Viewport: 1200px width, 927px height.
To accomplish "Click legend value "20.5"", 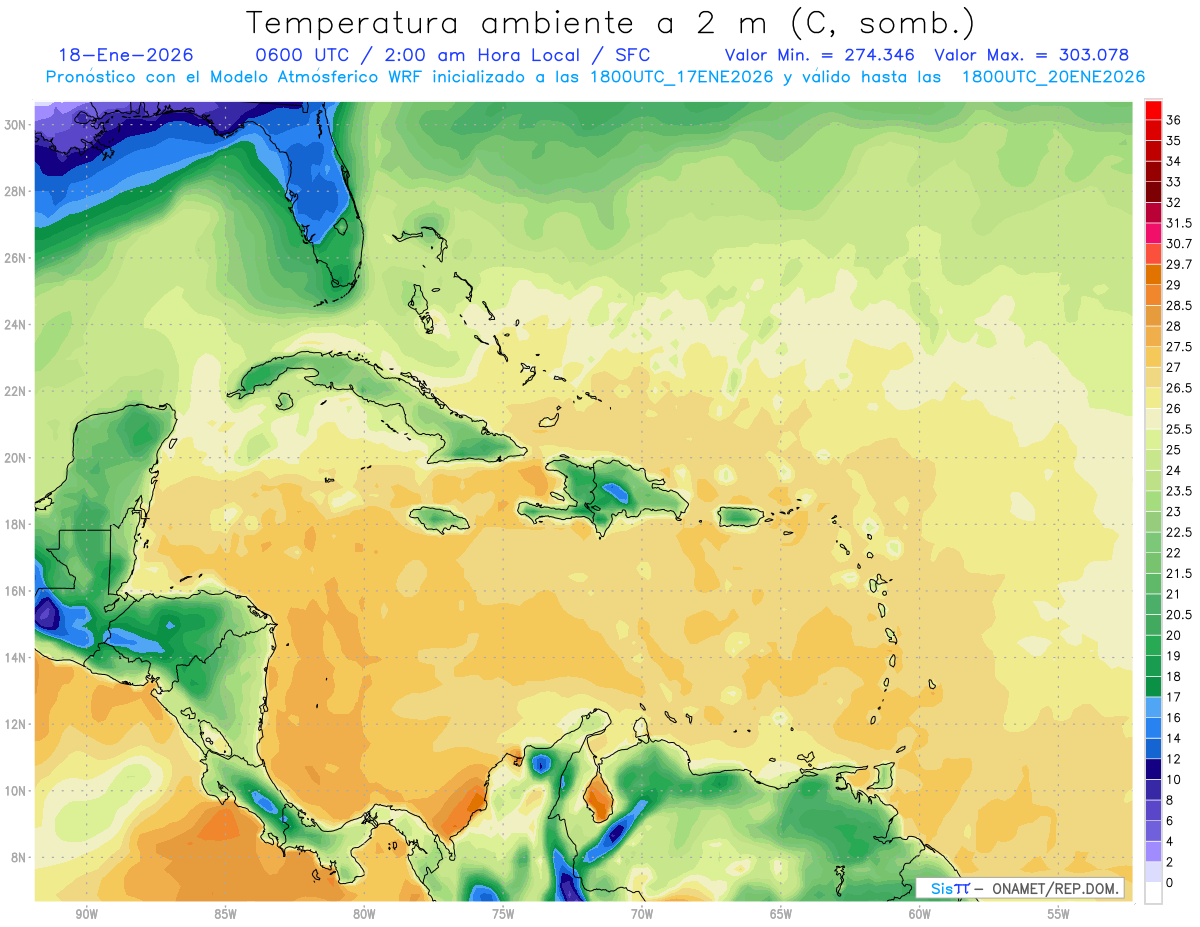I will click(1179, 615).
